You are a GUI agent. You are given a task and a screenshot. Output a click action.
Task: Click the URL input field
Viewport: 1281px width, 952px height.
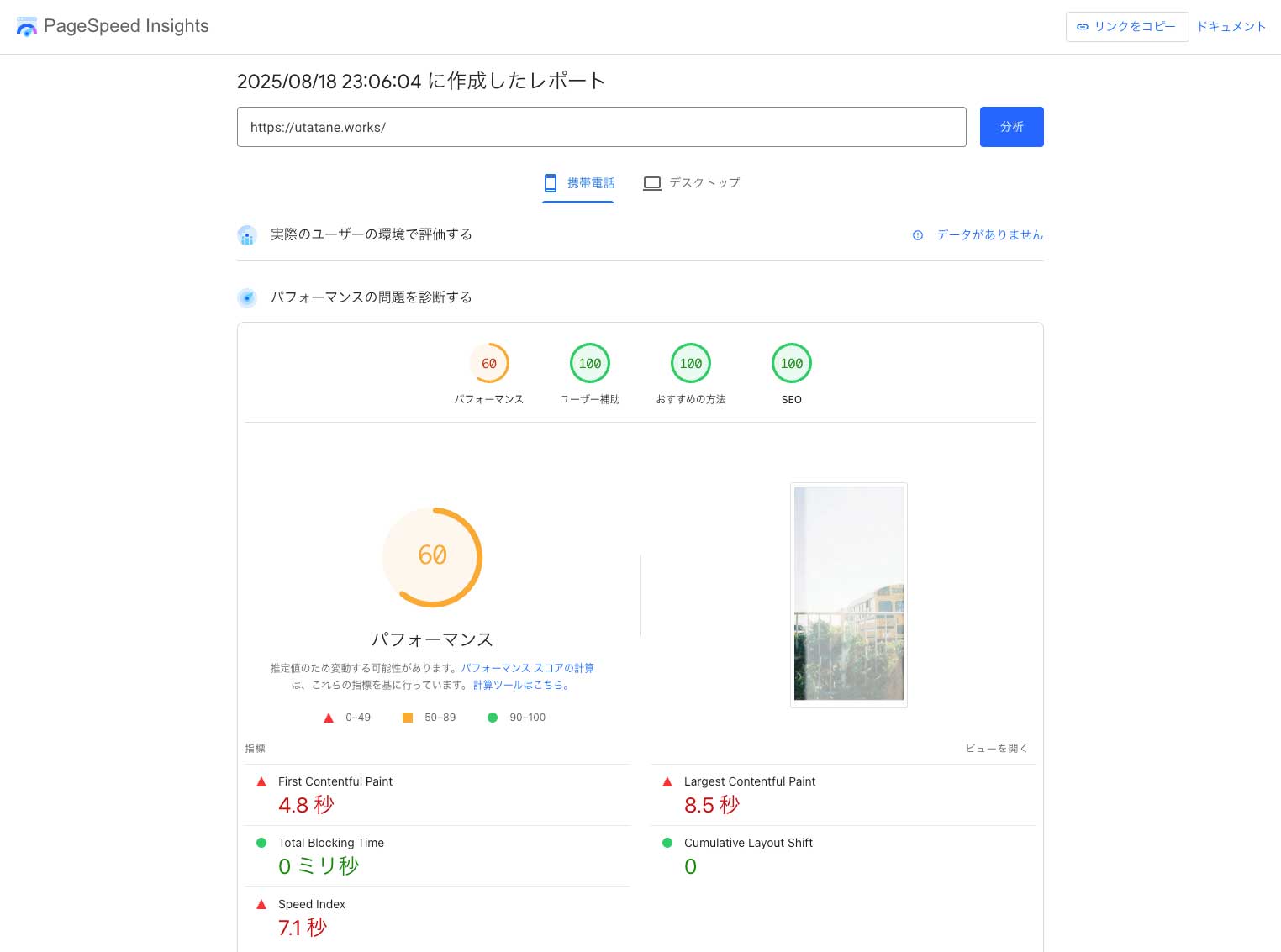(x=602, y=127)
